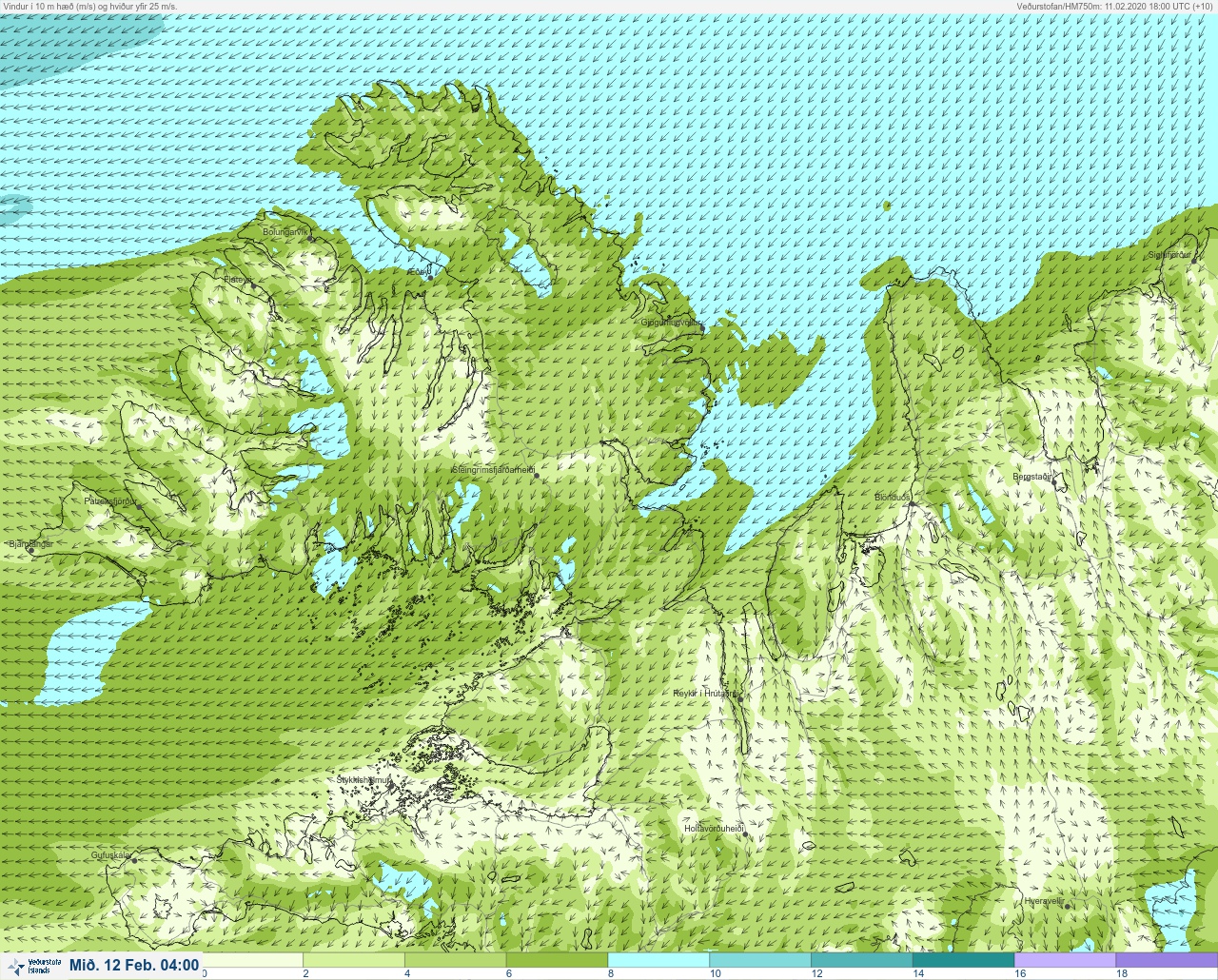This screenshot has width=1218, height=980.
Task: Click the Stykkishólmur station label
Action: (363, 780)
